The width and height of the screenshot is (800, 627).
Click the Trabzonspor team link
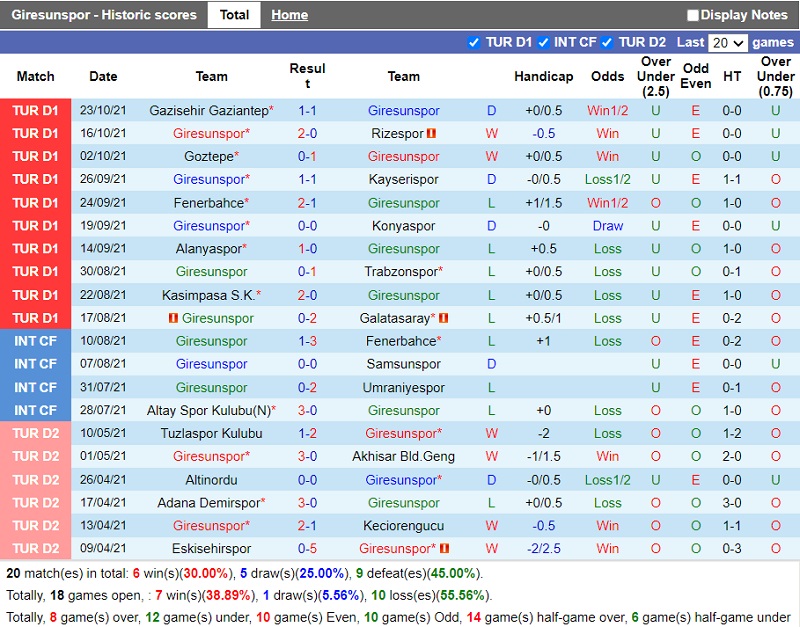tap(400, 272)
